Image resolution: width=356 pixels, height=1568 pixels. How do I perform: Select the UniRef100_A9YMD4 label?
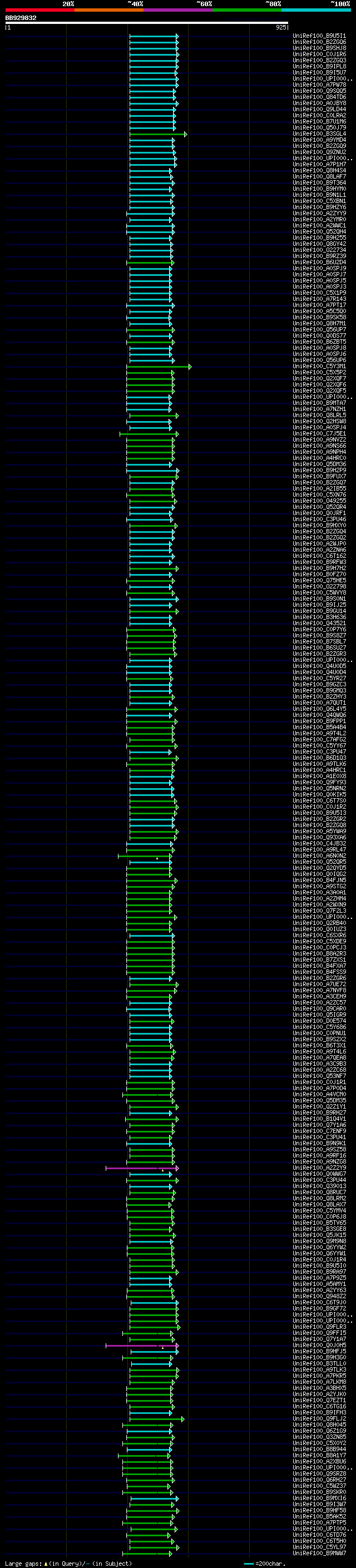pos(319,140)
